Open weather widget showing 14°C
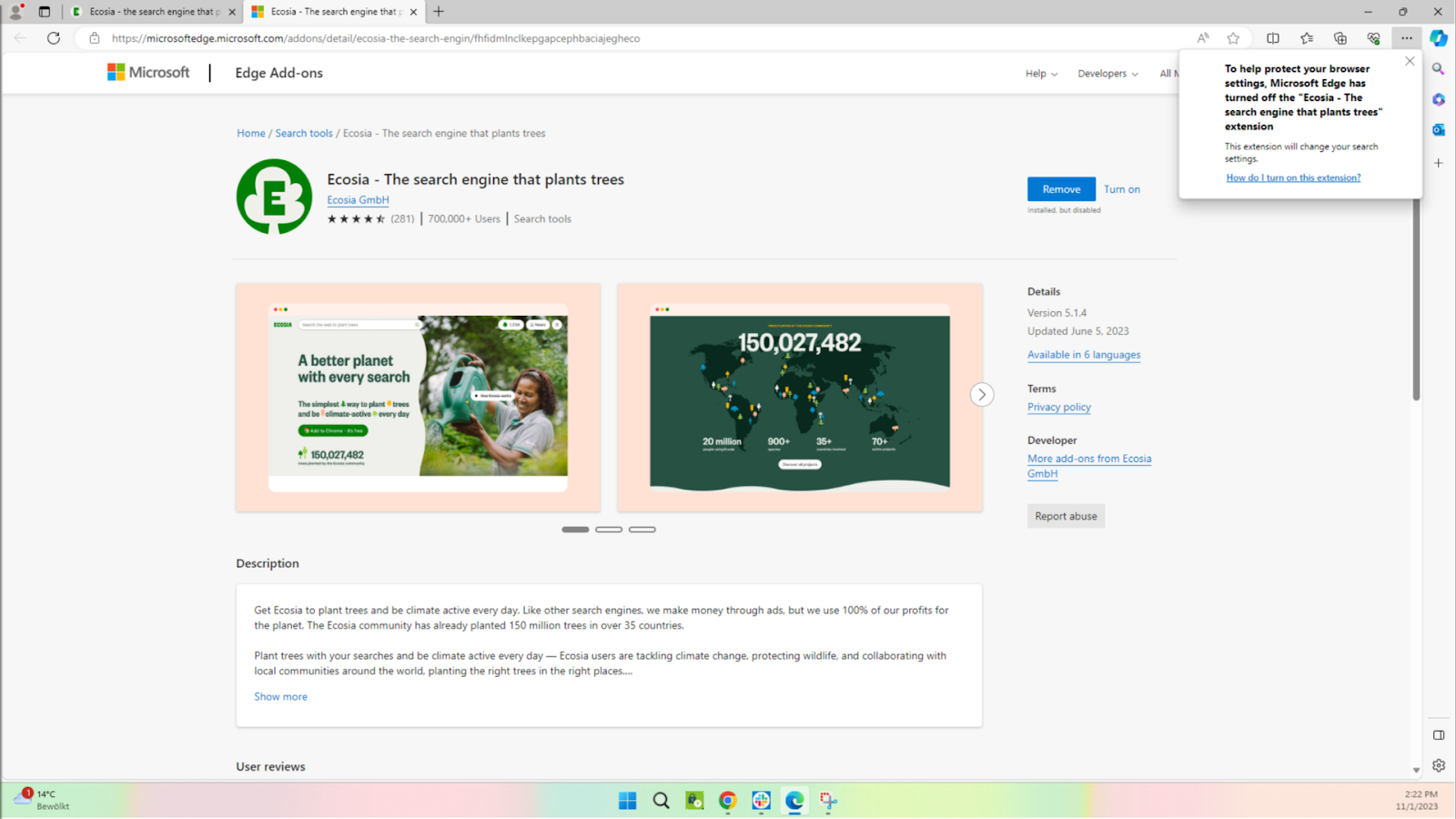The height and width of the screenshot is (819, 1456). (x=42, y=800)
